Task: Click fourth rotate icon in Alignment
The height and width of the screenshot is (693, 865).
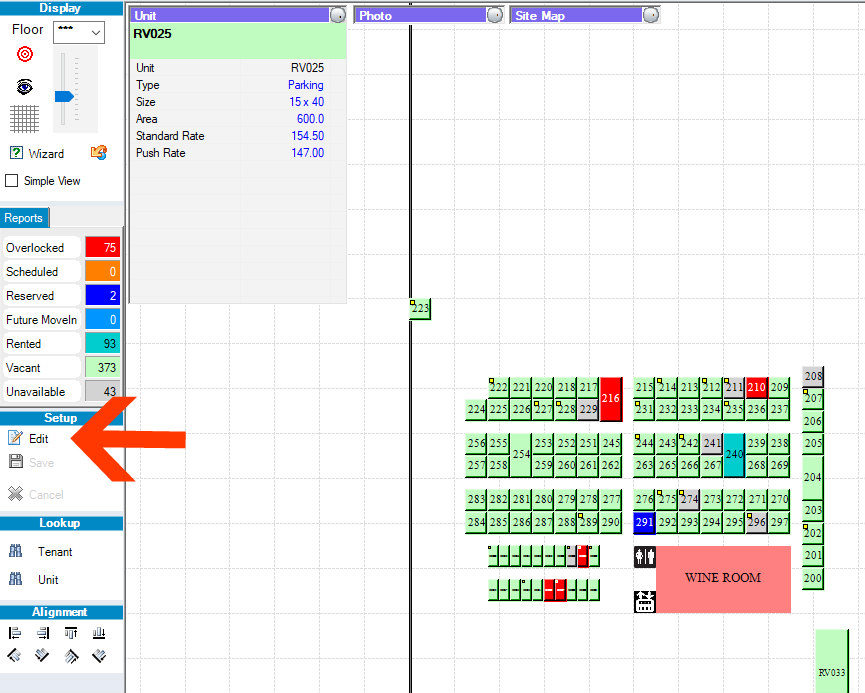Action: (99, 655)
